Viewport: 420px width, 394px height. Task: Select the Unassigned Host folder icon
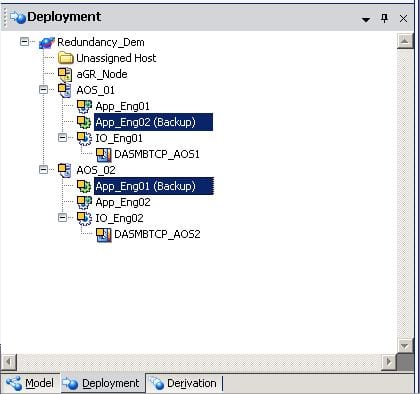(66, 58)
